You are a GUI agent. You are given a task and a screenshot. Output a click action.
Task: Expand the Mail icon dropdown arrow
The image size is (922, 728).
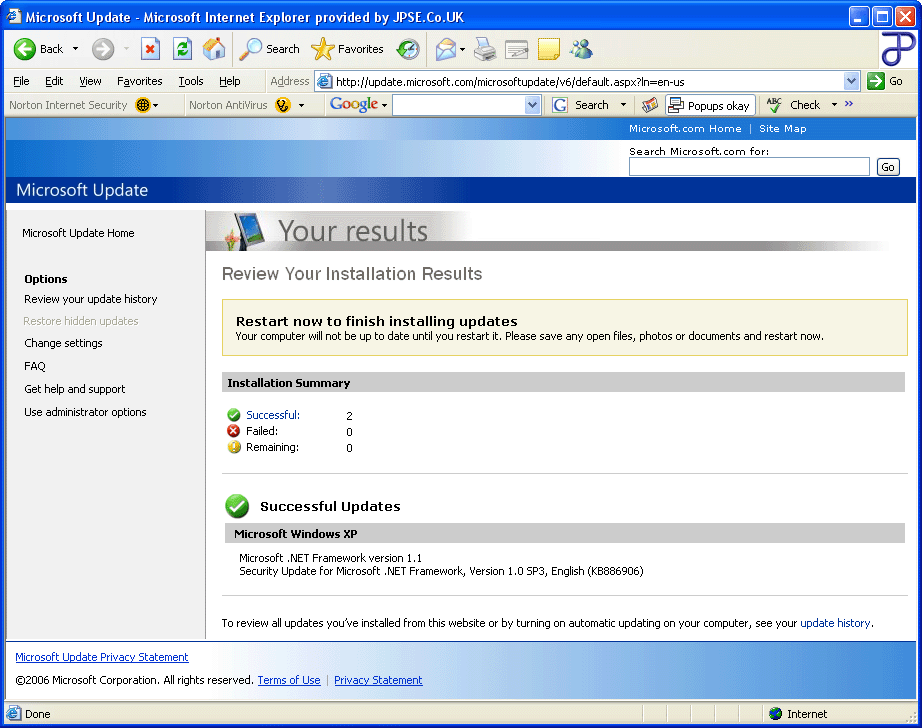463,49
